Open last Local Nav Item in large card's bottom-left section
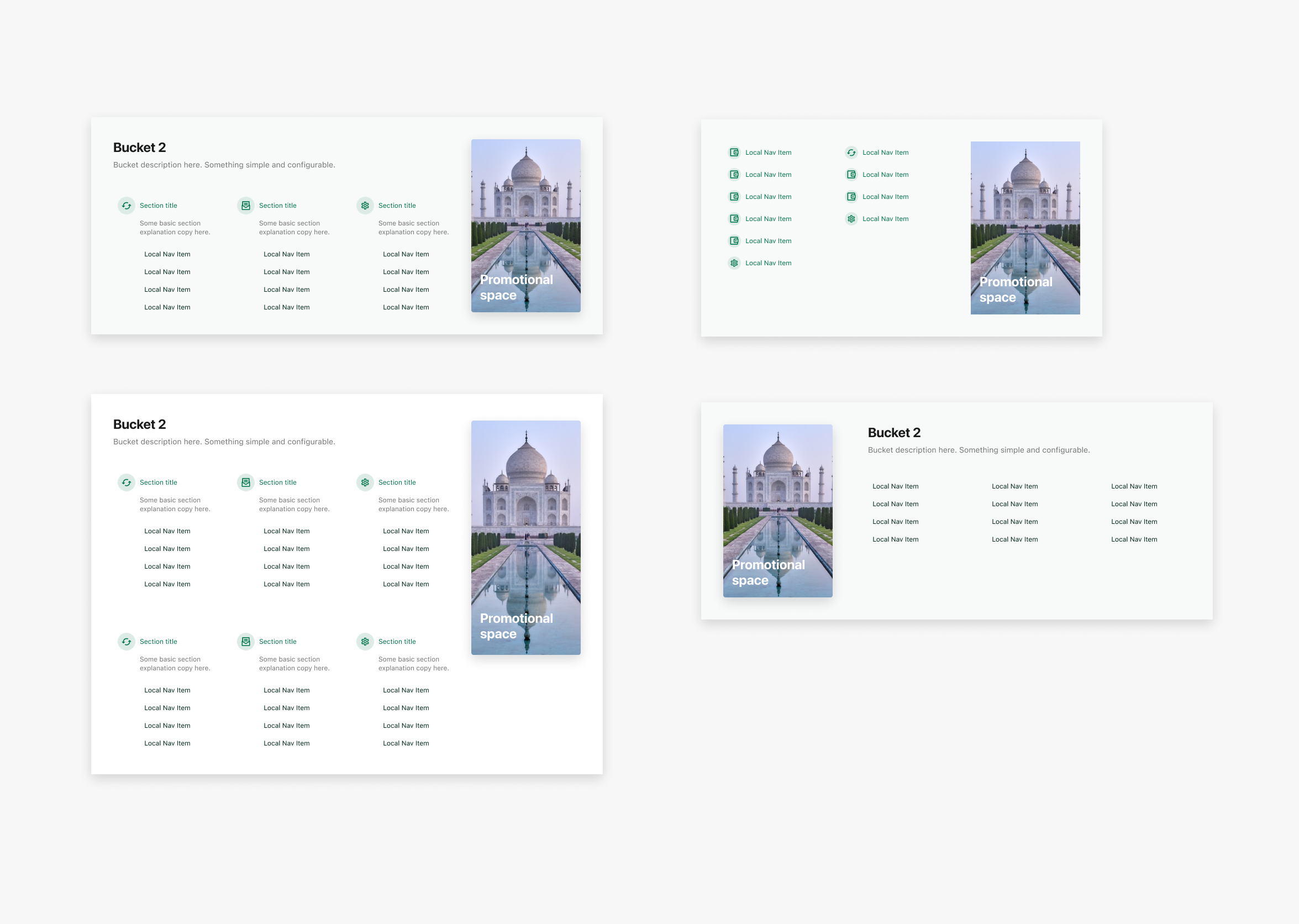This screenshot has height=924, width=1299. [167, 743]
